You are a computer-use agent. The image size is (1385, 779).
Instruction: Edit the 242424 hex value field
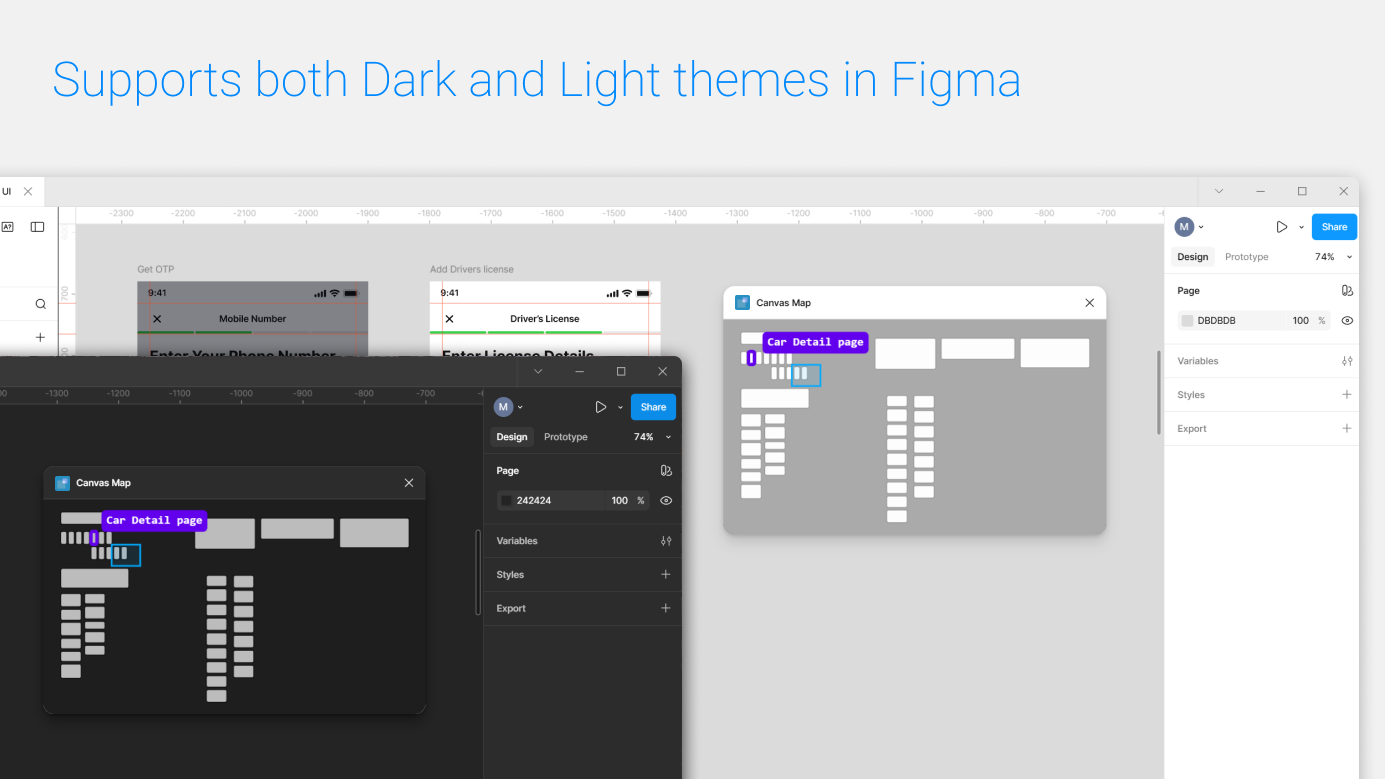(x=534, y=501)
